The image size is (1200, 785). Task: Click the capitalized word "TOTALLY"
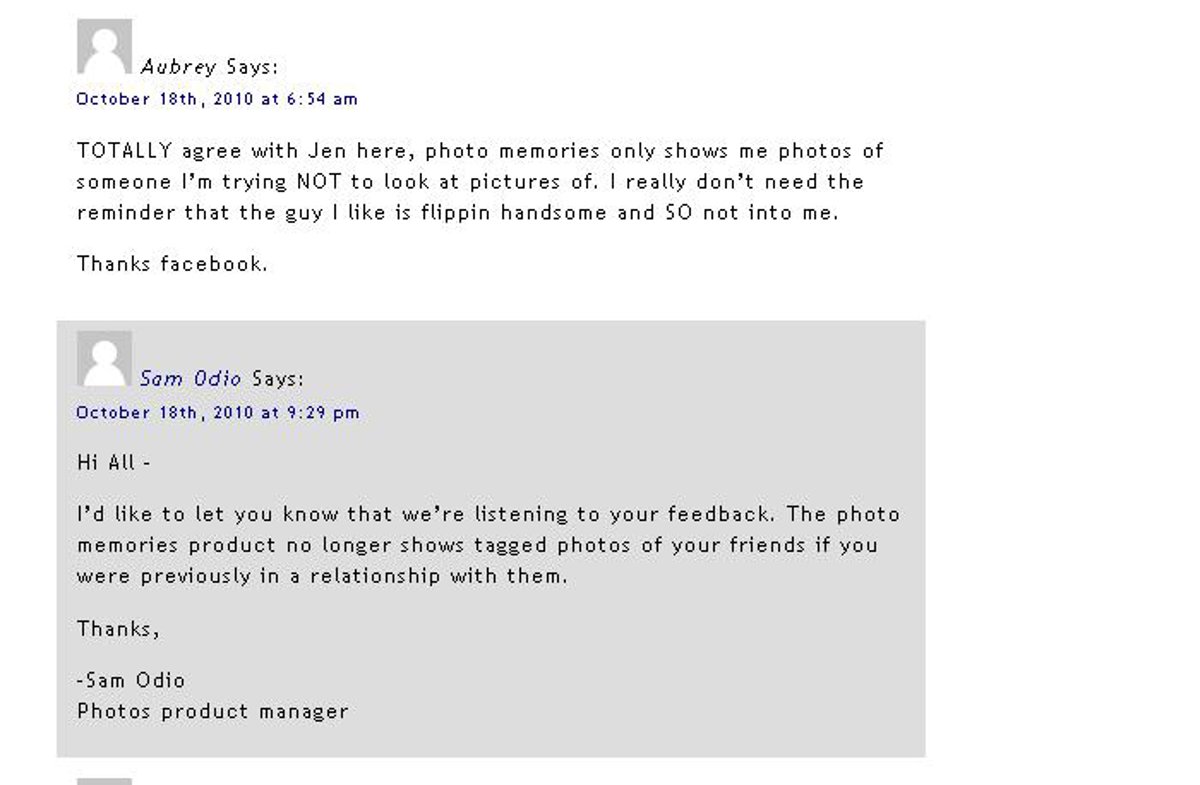[x=125, y=151]
